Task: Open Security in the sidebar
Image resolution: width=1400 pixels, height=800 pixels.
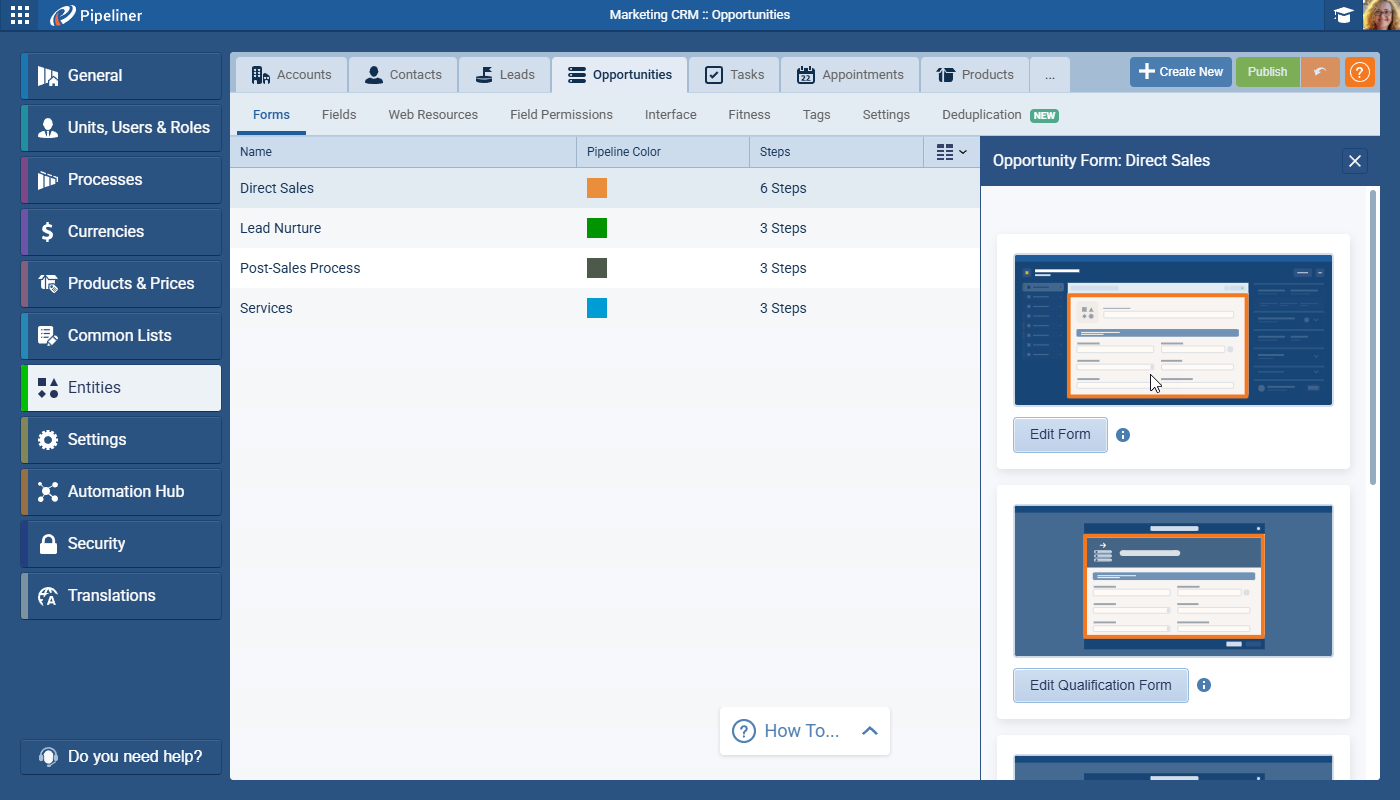Action: coord(121,544)
